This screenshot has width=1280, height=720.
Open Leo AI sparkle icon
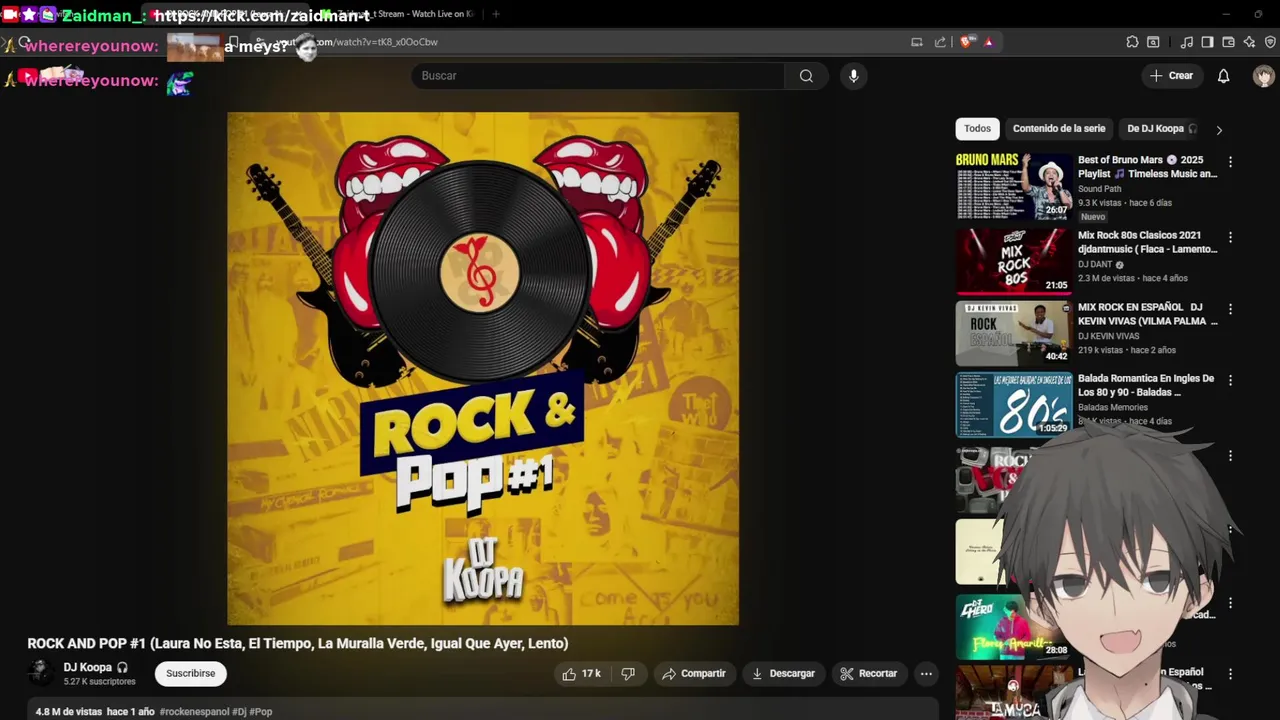pos(1249,42)
